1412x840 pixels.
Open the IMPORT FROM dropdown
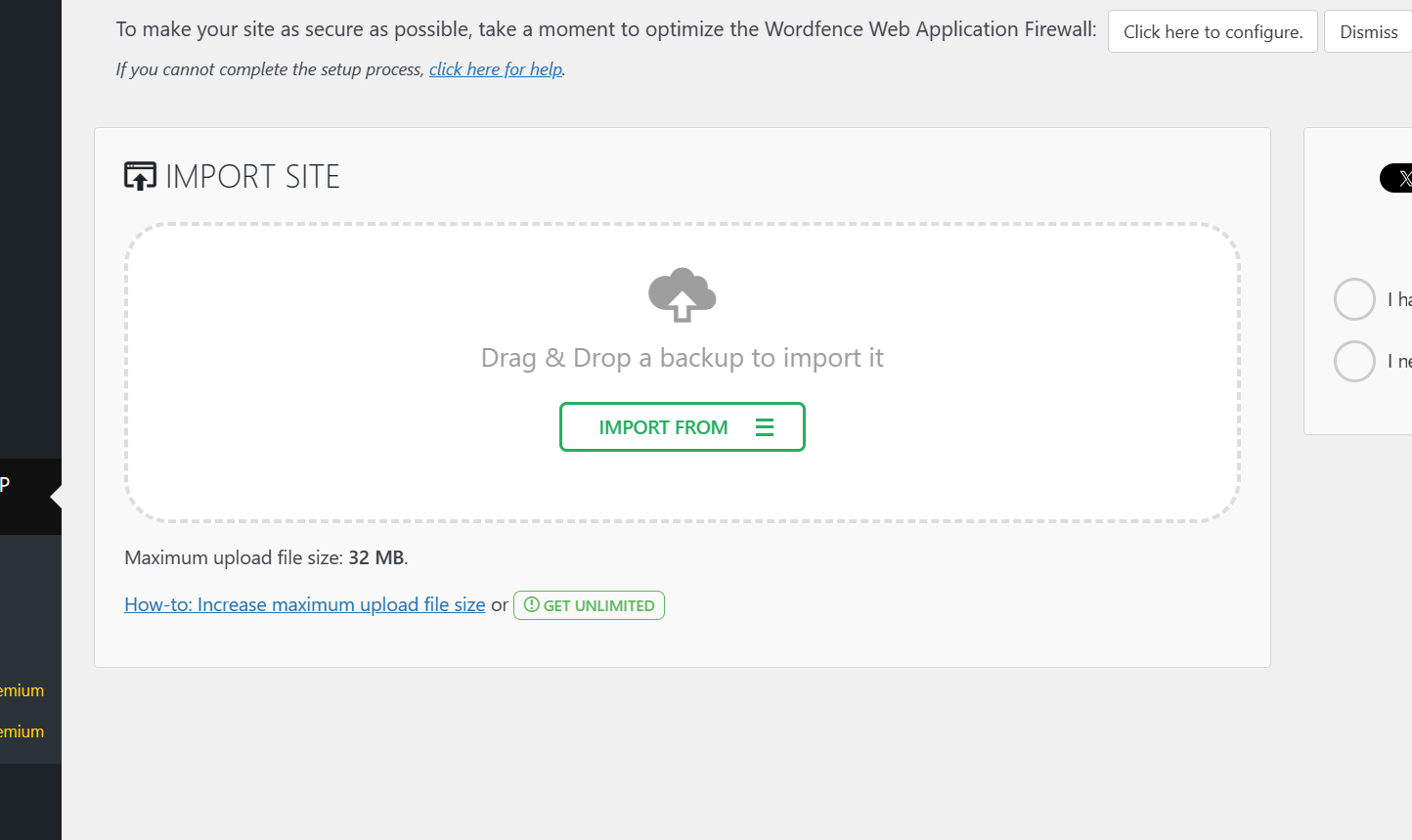click(683, 427)
